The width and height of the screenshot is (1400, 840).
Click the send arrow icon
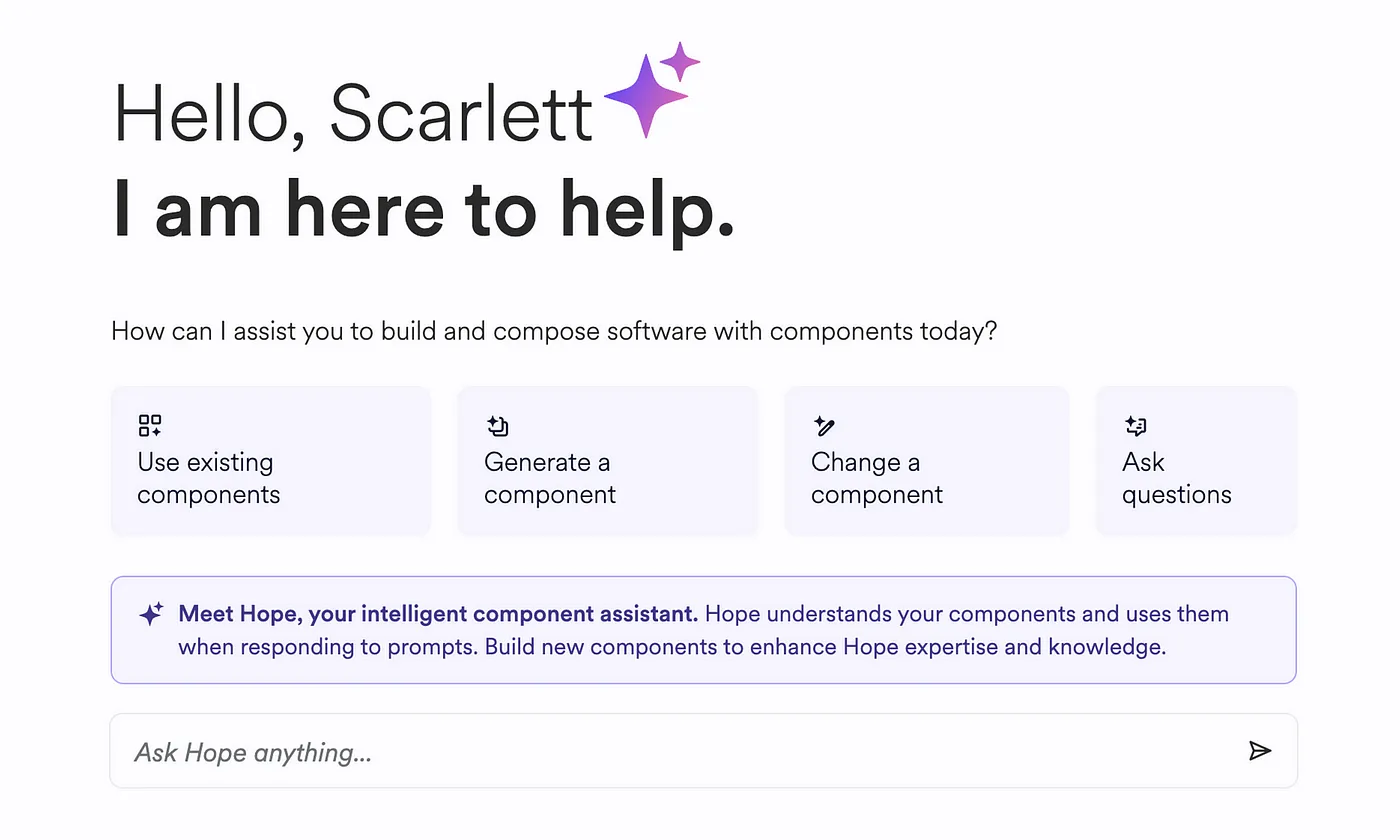[1260, 751]
